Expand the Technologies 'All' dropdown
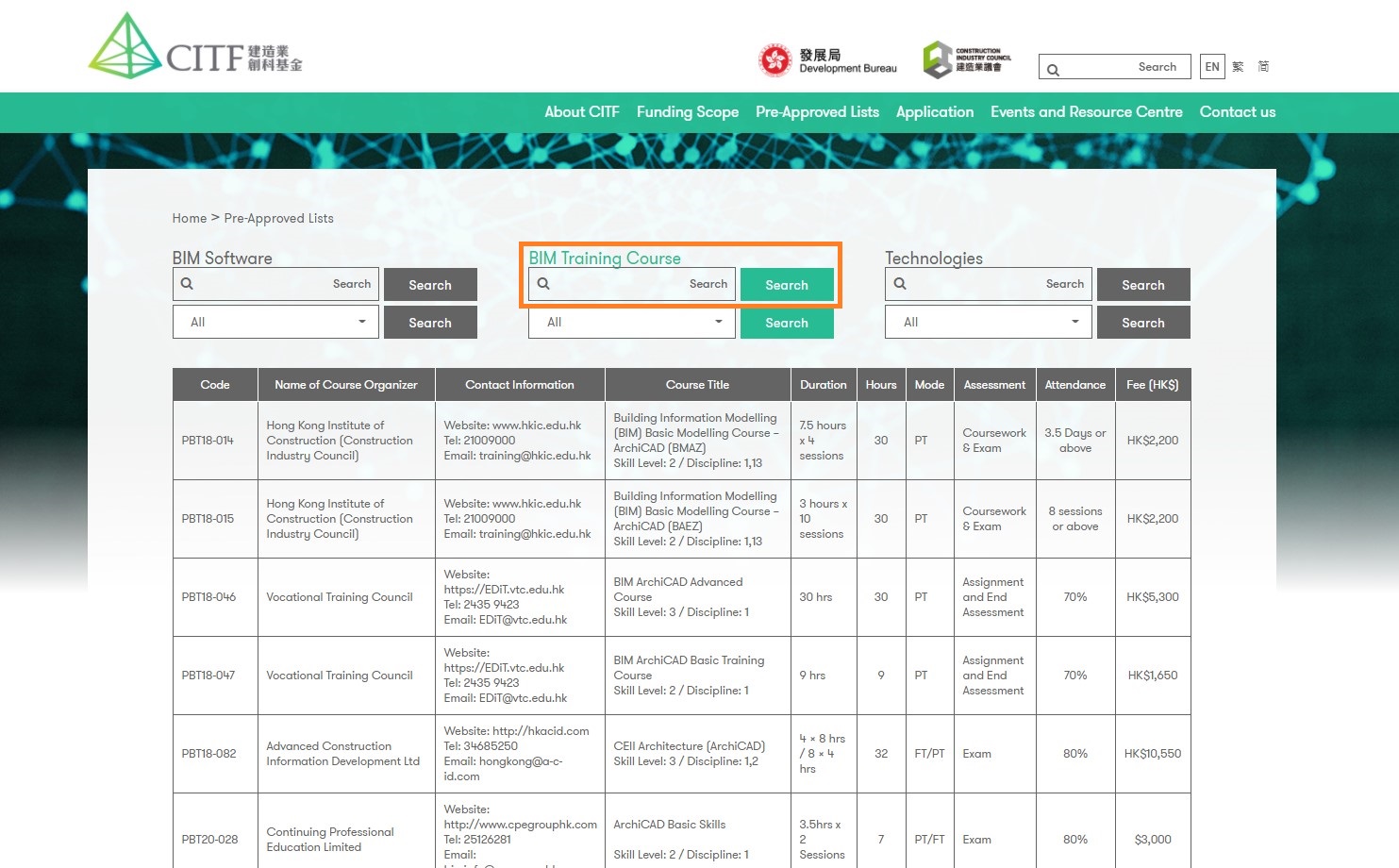This screenshot has height=868, width=1399. point(989,322)
